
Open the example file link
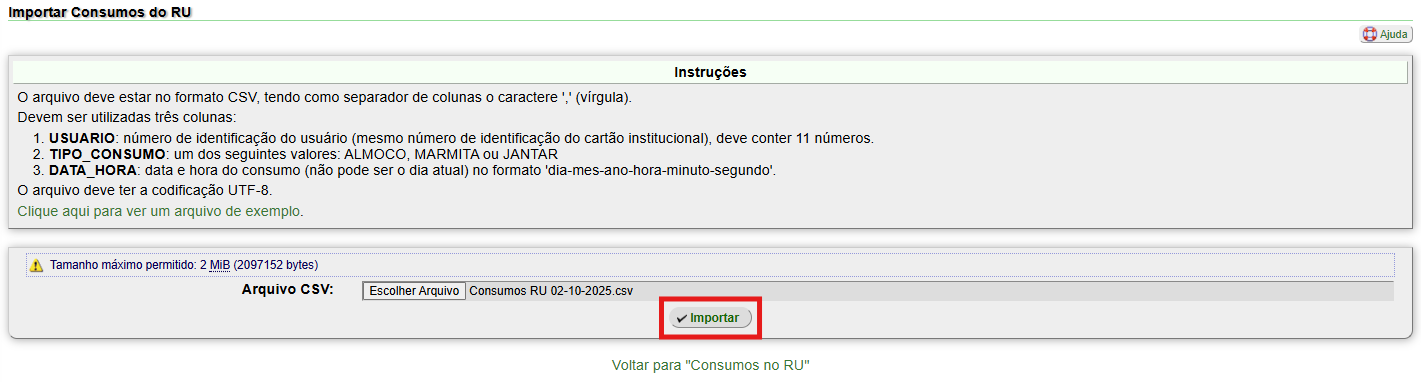[160, 211]
